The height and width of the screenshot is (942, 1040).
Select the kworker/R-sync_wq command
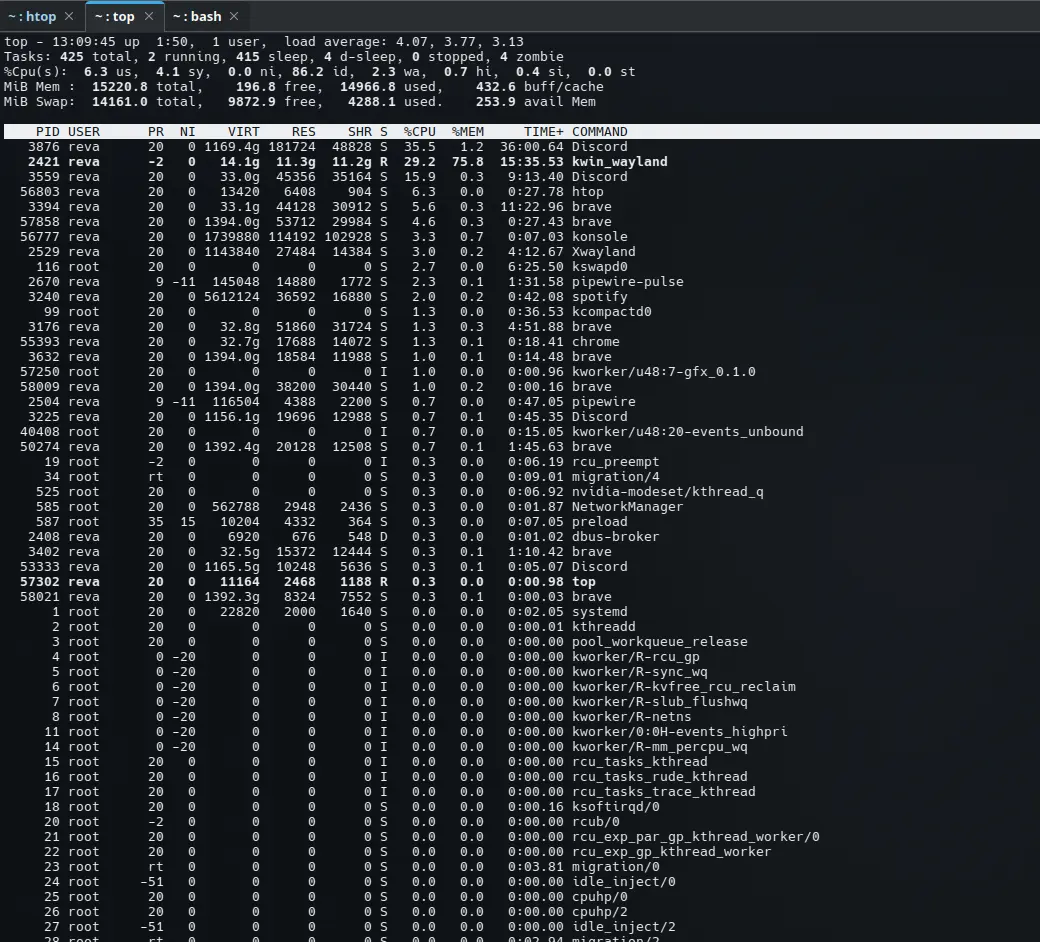(639, 672)
